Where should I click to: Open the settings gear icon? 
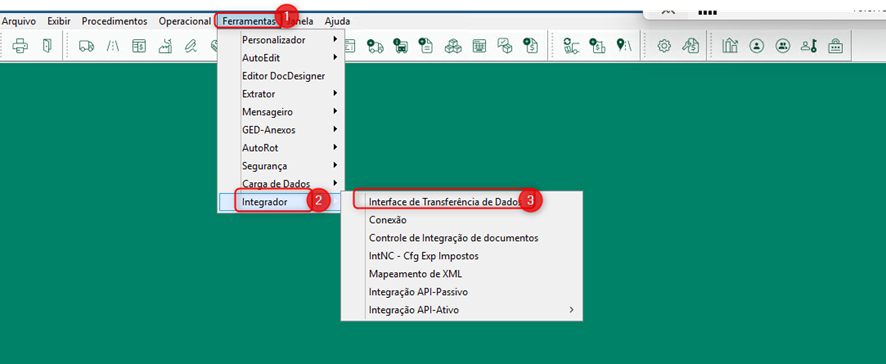[664, 46]
